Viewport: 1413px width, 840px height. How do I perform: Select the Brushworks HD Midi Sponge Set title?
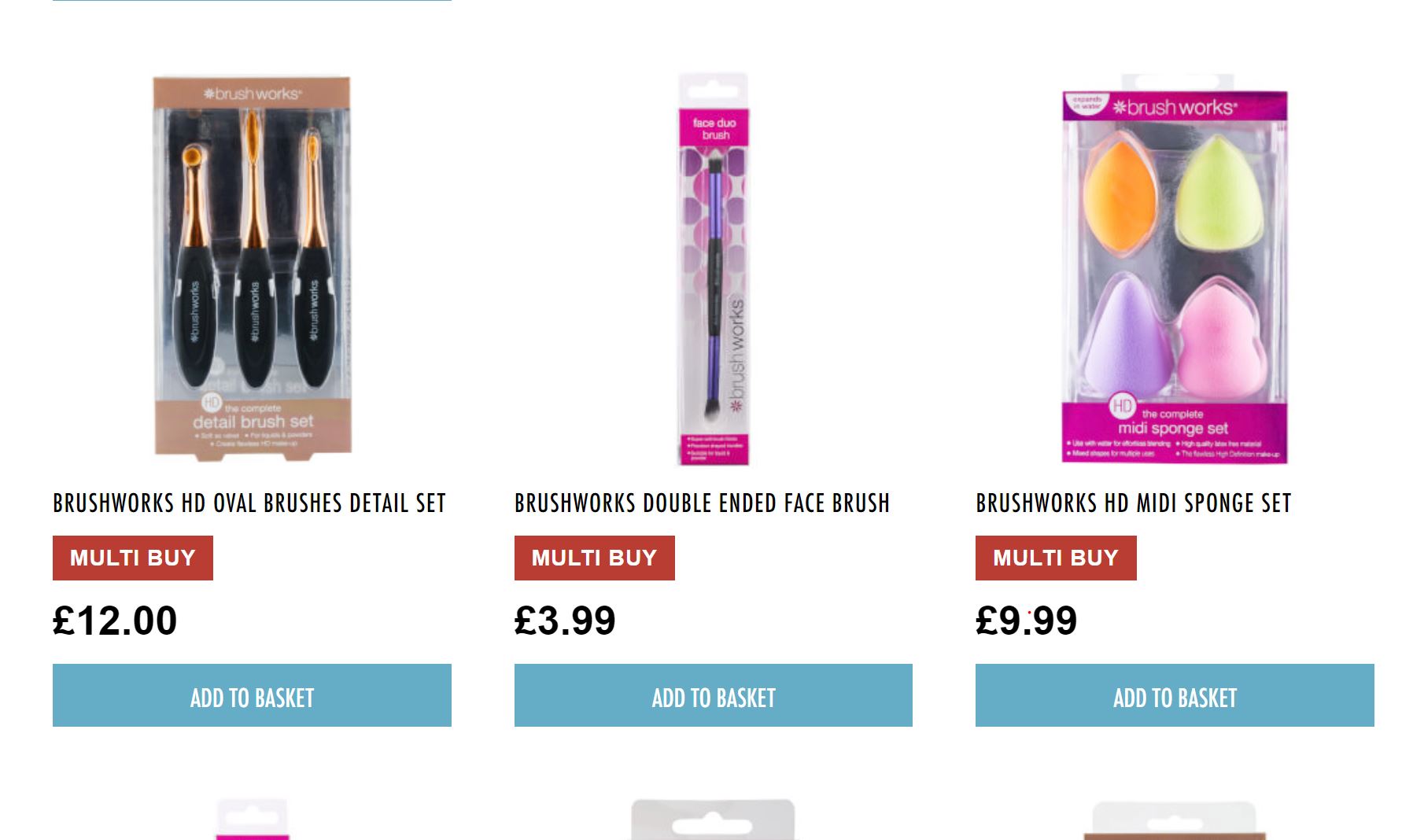[1134, 503]
